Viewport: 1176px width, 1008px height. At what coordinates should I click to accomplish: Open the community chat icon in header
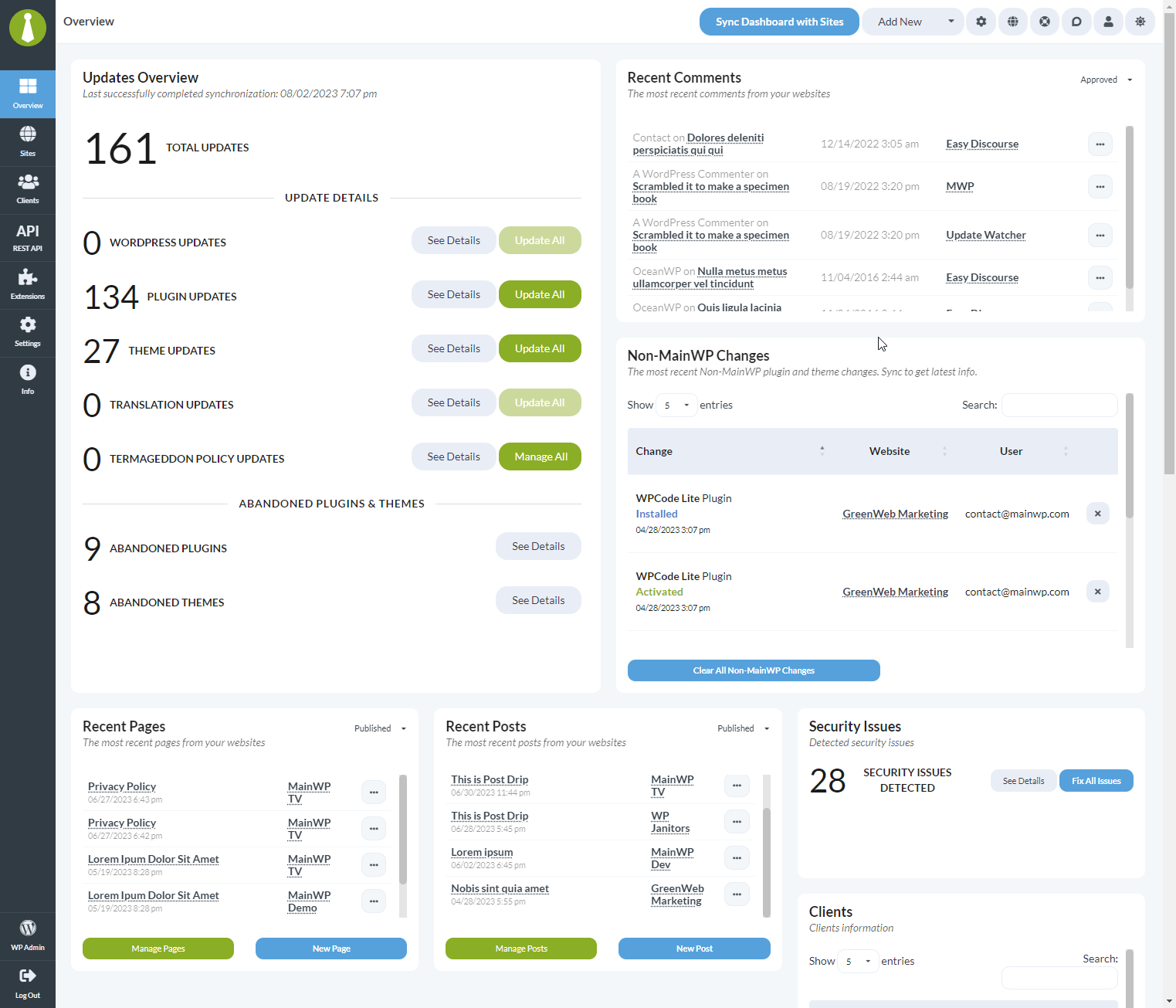(1076, 22)
